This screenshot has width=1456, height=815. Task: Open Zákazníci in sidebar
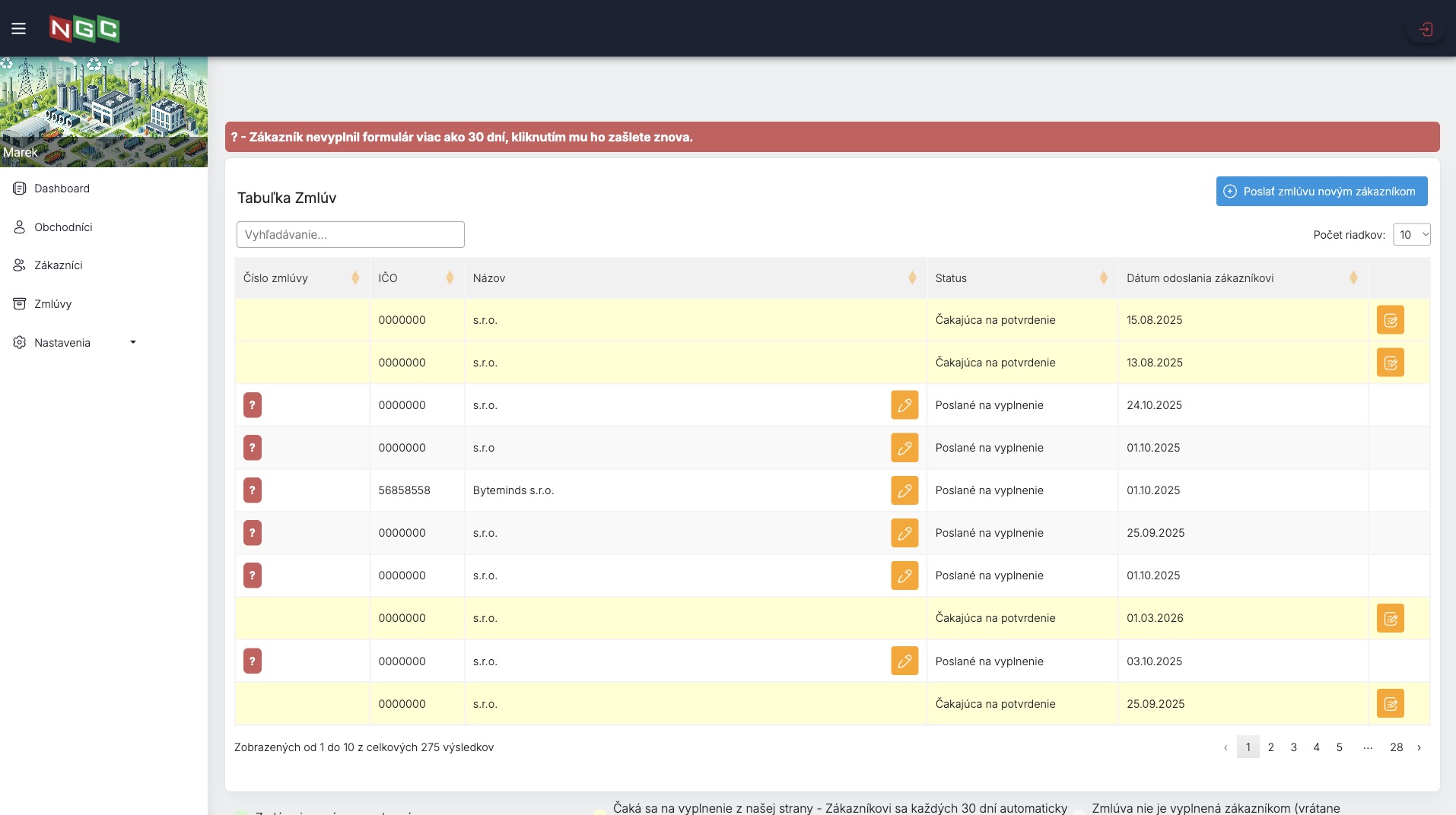pos(58,265)
